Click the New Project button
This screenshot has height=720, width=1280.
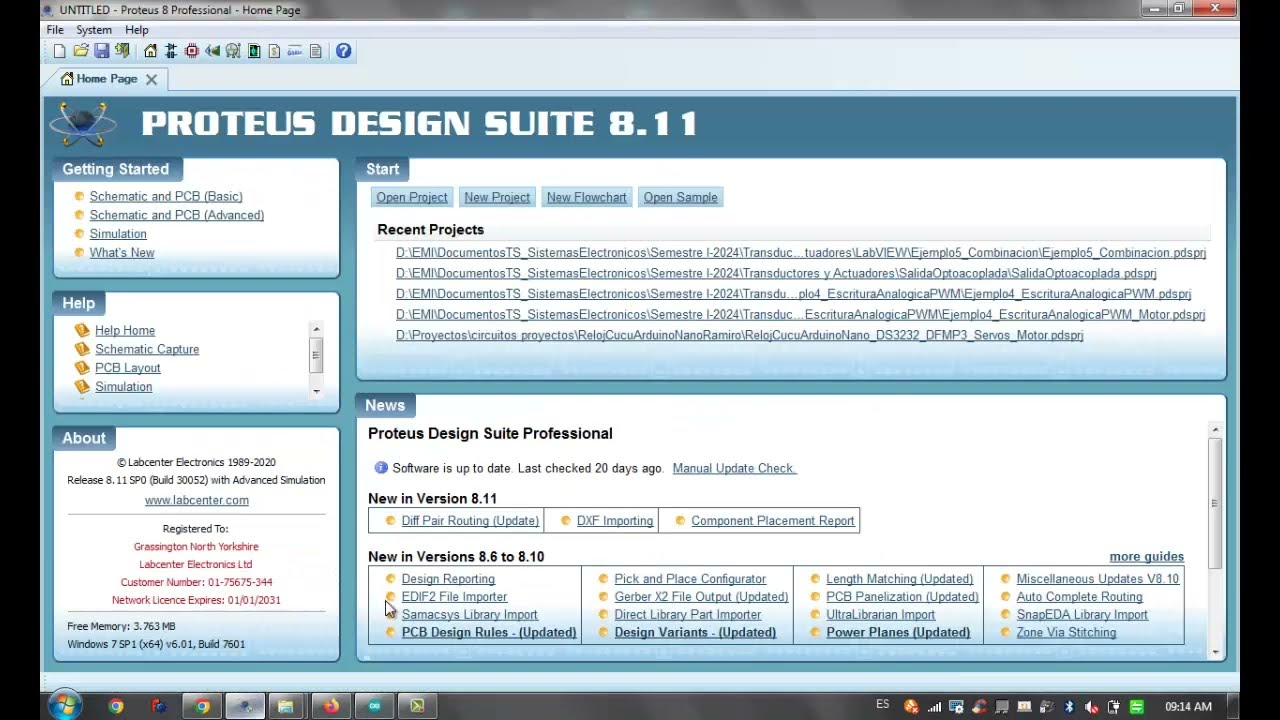[x=497, y=197]
